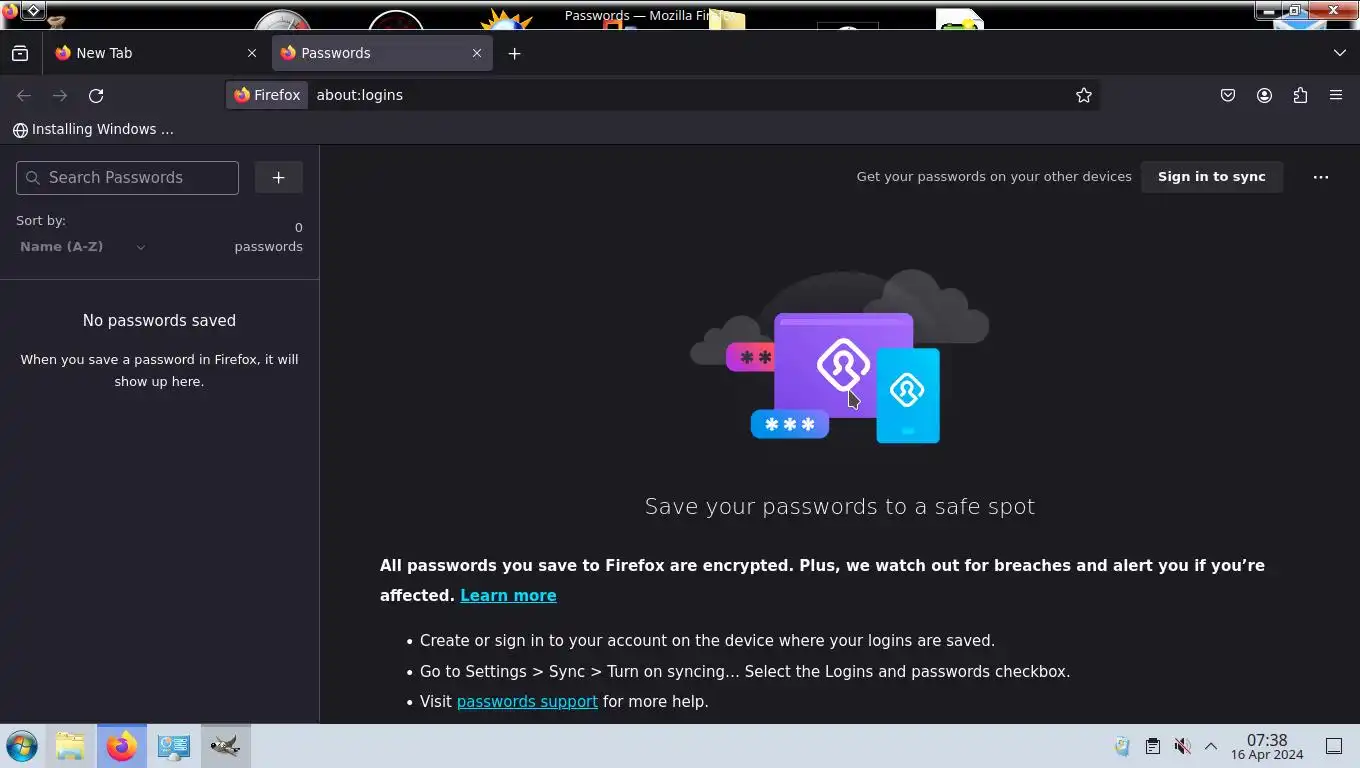
Task: Click the Firefox taskbar icon
Action: (x=122, y=746)
